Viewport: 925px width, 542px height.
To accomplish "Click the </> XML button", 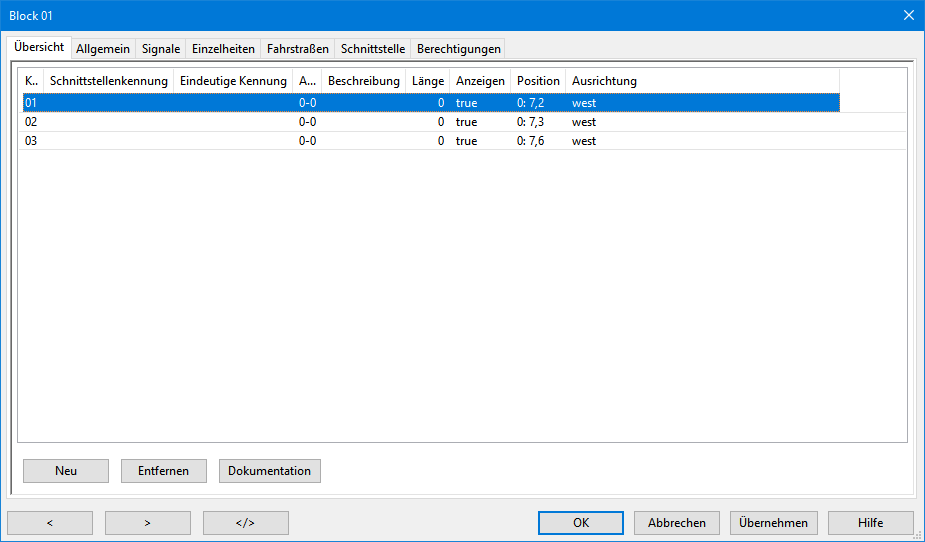I will (246, 523).
